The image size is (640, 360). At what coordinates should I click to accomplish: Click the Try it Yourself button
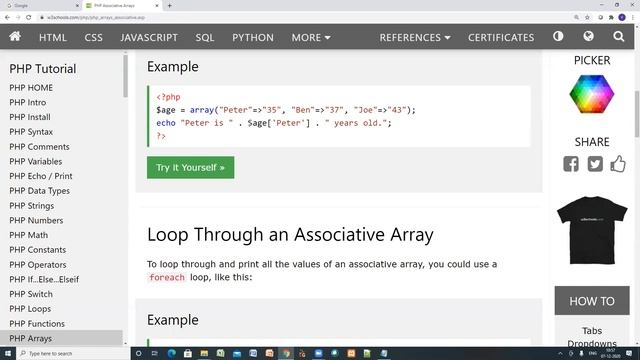(191, 167)
